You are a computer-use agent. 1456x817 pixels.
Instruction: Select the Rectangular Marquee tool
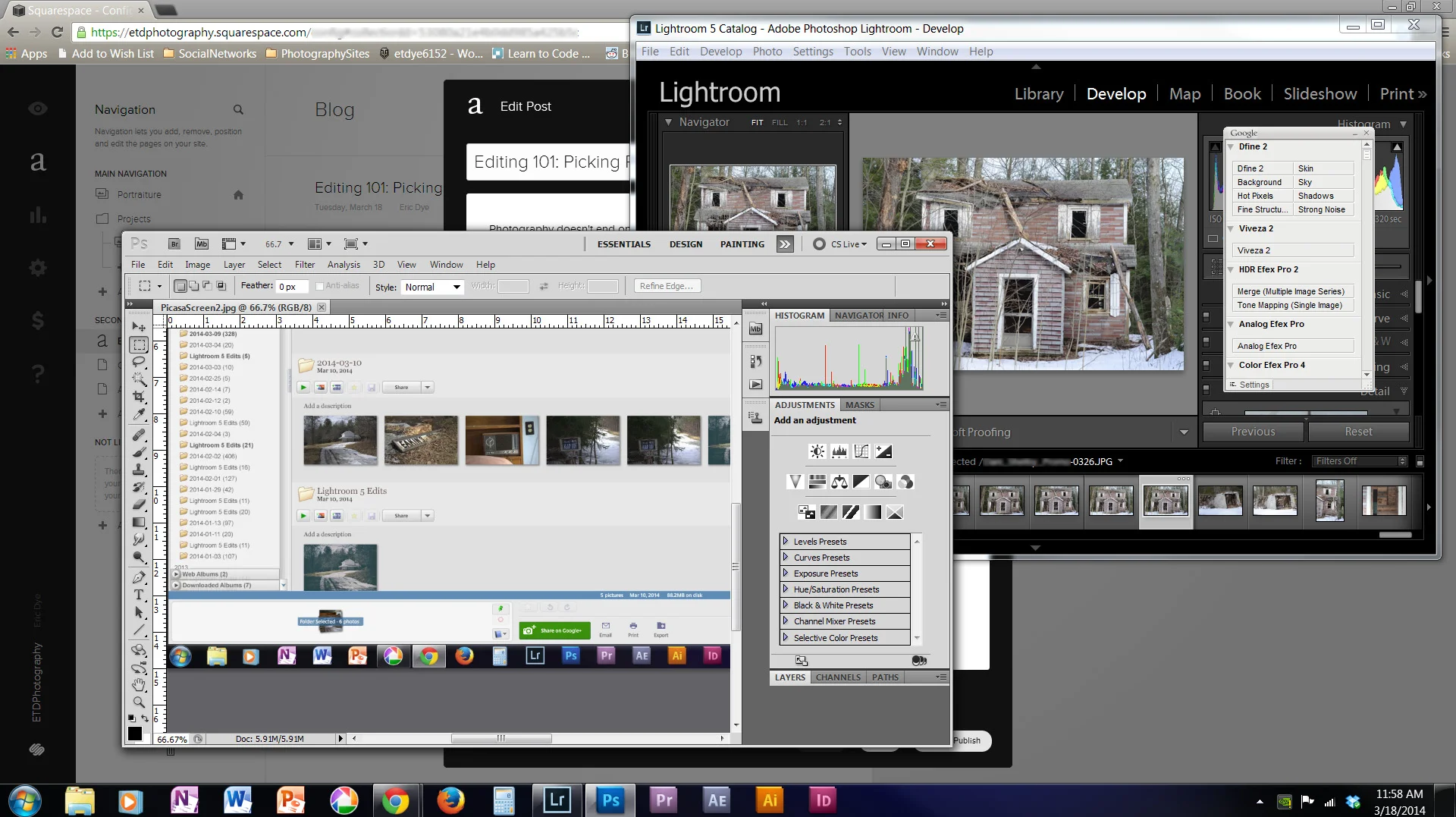(x=139, y=345)
